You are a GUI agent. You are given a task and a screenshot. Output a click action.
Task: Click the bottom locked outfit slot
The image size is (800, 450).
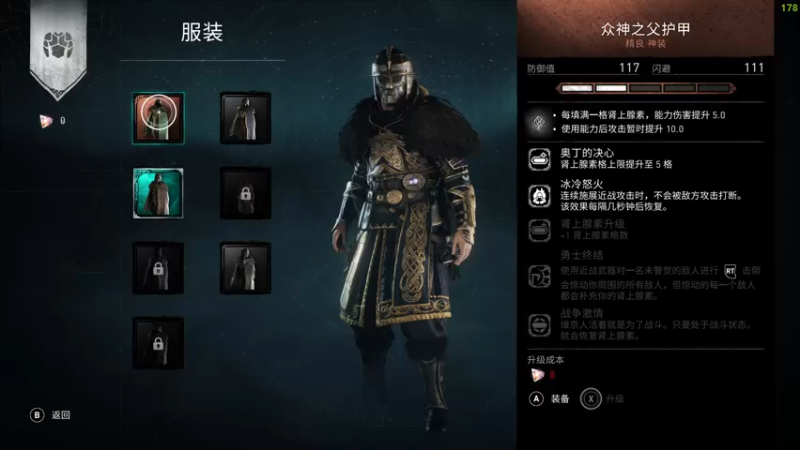(158, 343)
